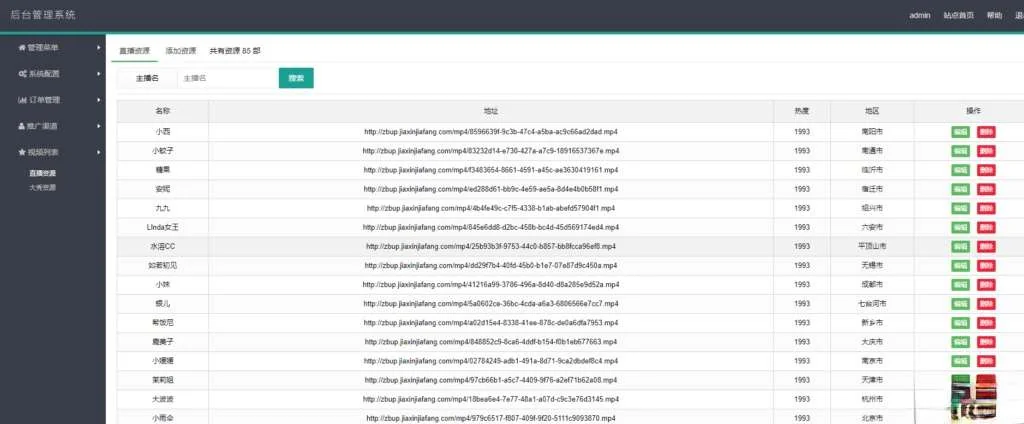This screenshot has width=1024, height=424.
Task: Click the chart icon beside 订单管理
Action: point(22,100)
